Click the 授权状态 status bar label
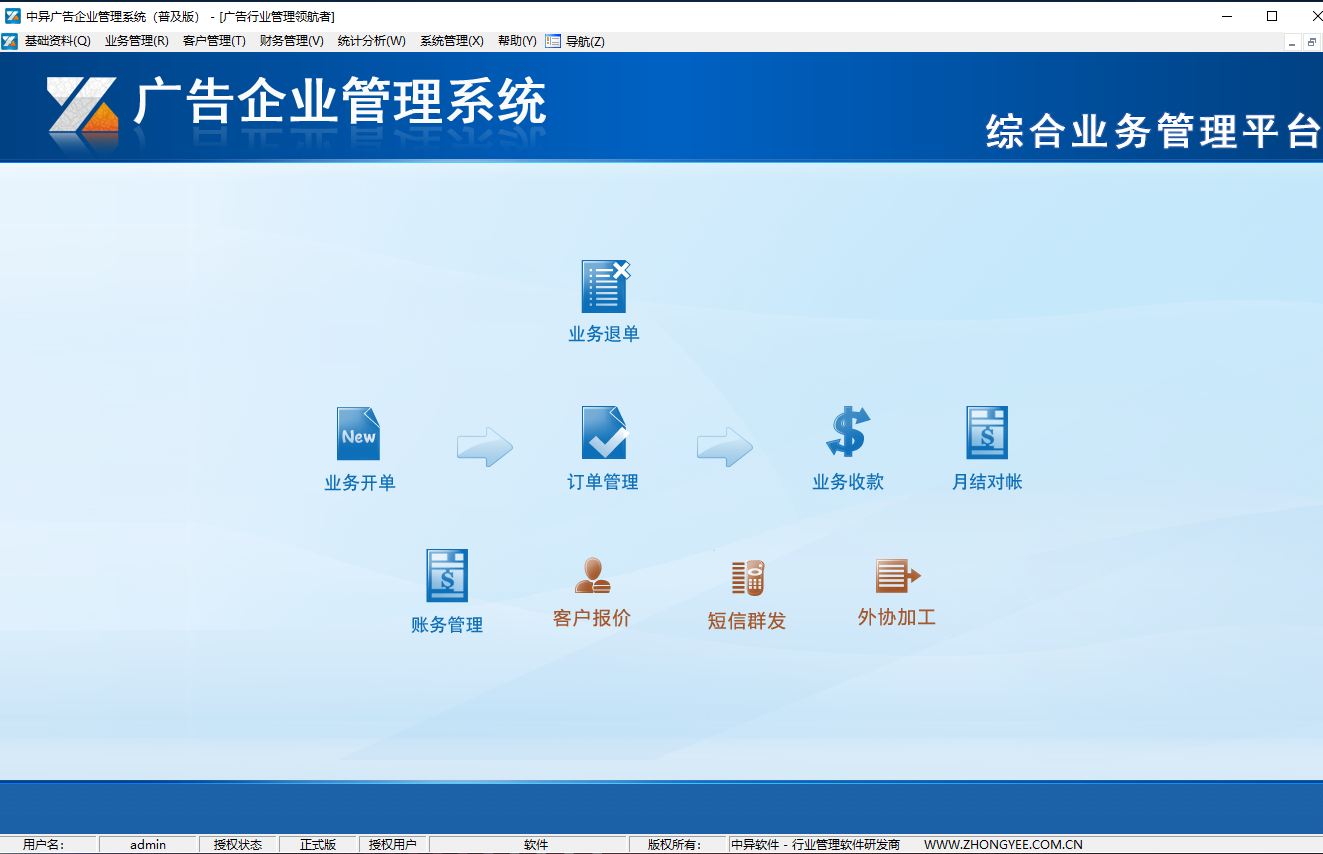 [x=238, y=845]
